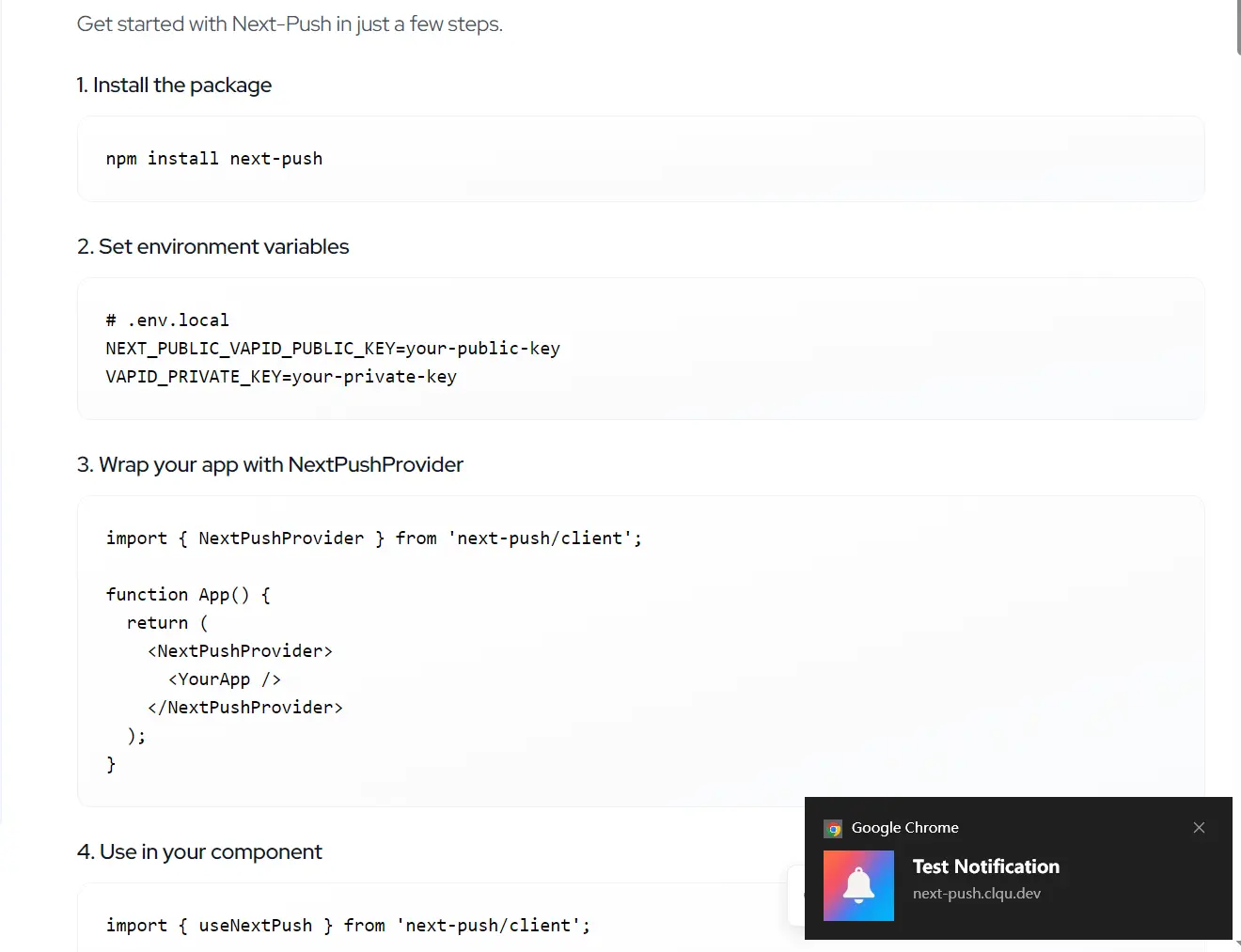Click the NEXT_PUBLIC_VAPID_PUBLIC_KEY line
The image size is (1241, 952).
tap(333, 349)
